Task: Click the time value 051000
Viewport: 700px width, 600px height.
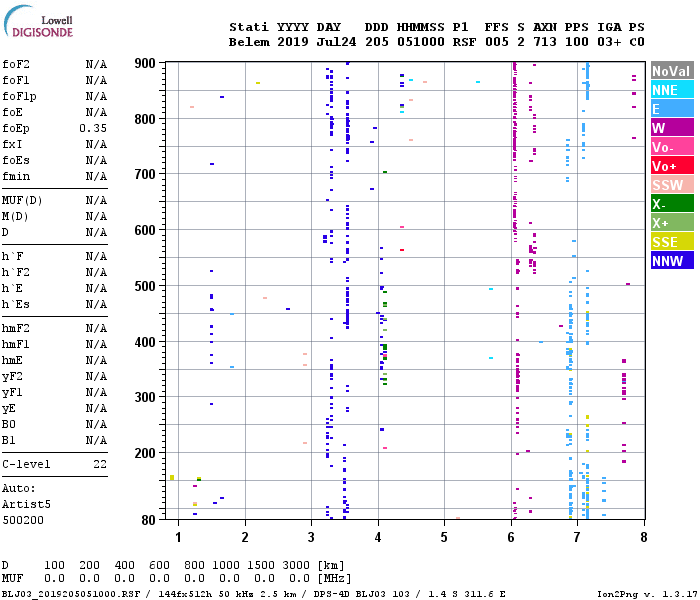Action: pos(421,42)
